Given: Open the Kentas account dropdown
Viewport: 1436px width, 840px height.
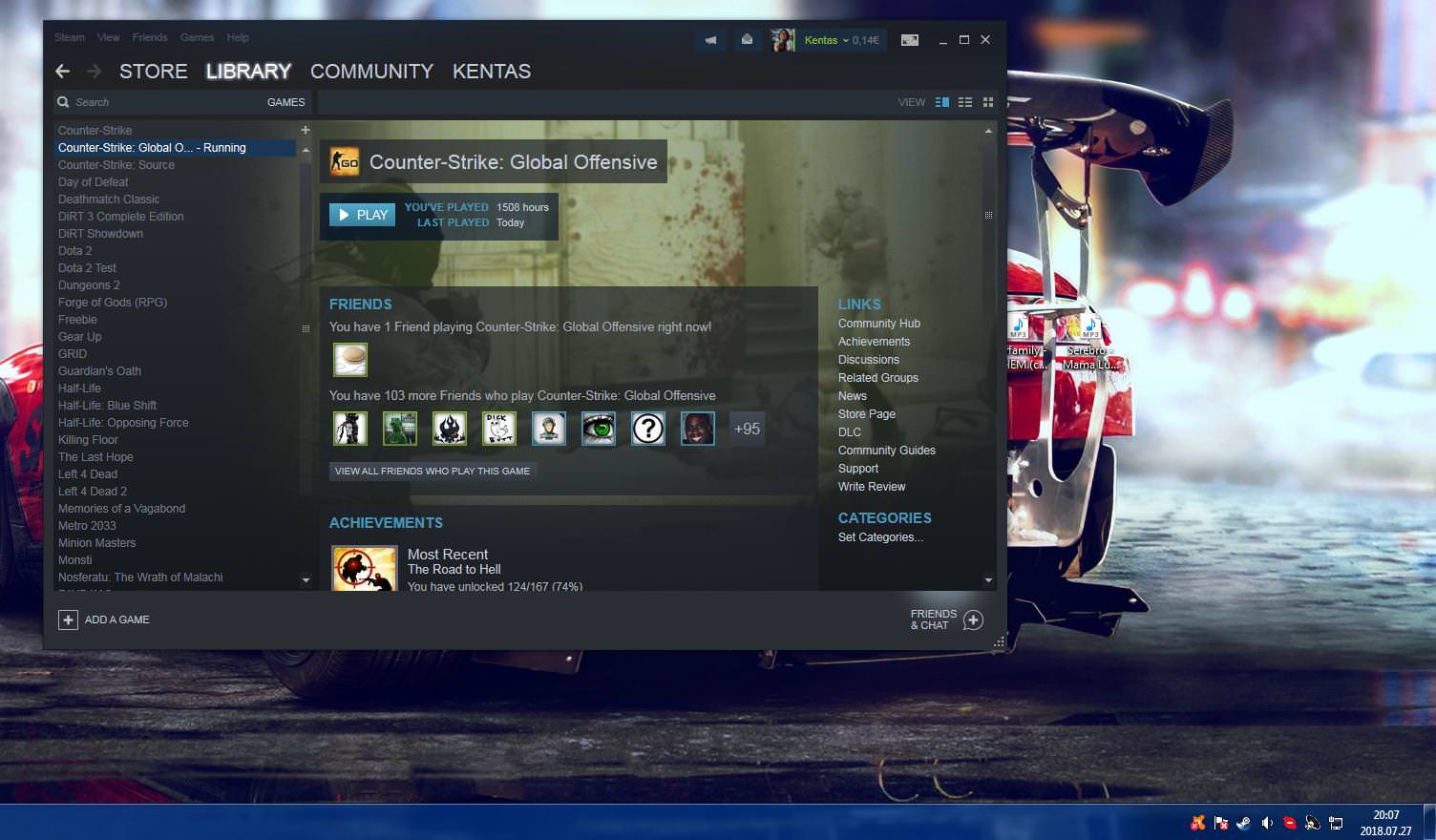Looking at the screenshot, I should pyautogui.click(x=841, y=40).
